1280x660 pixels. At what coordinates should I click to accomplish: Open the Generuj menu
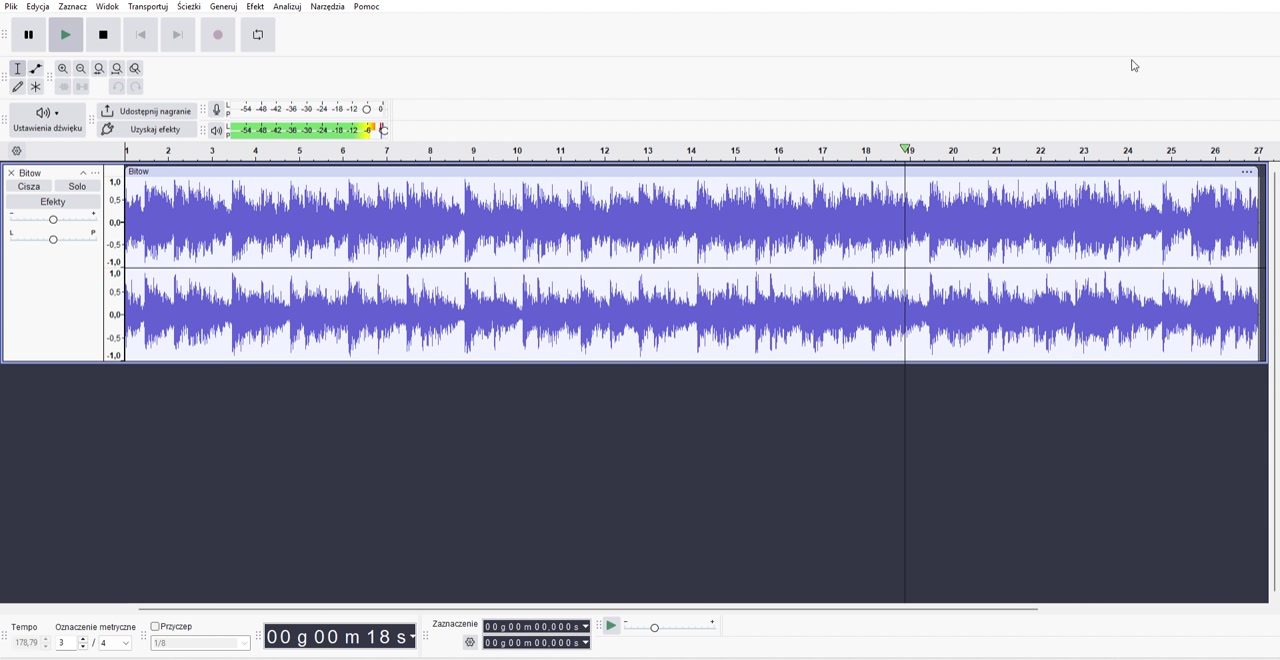(x=223, y=7)
